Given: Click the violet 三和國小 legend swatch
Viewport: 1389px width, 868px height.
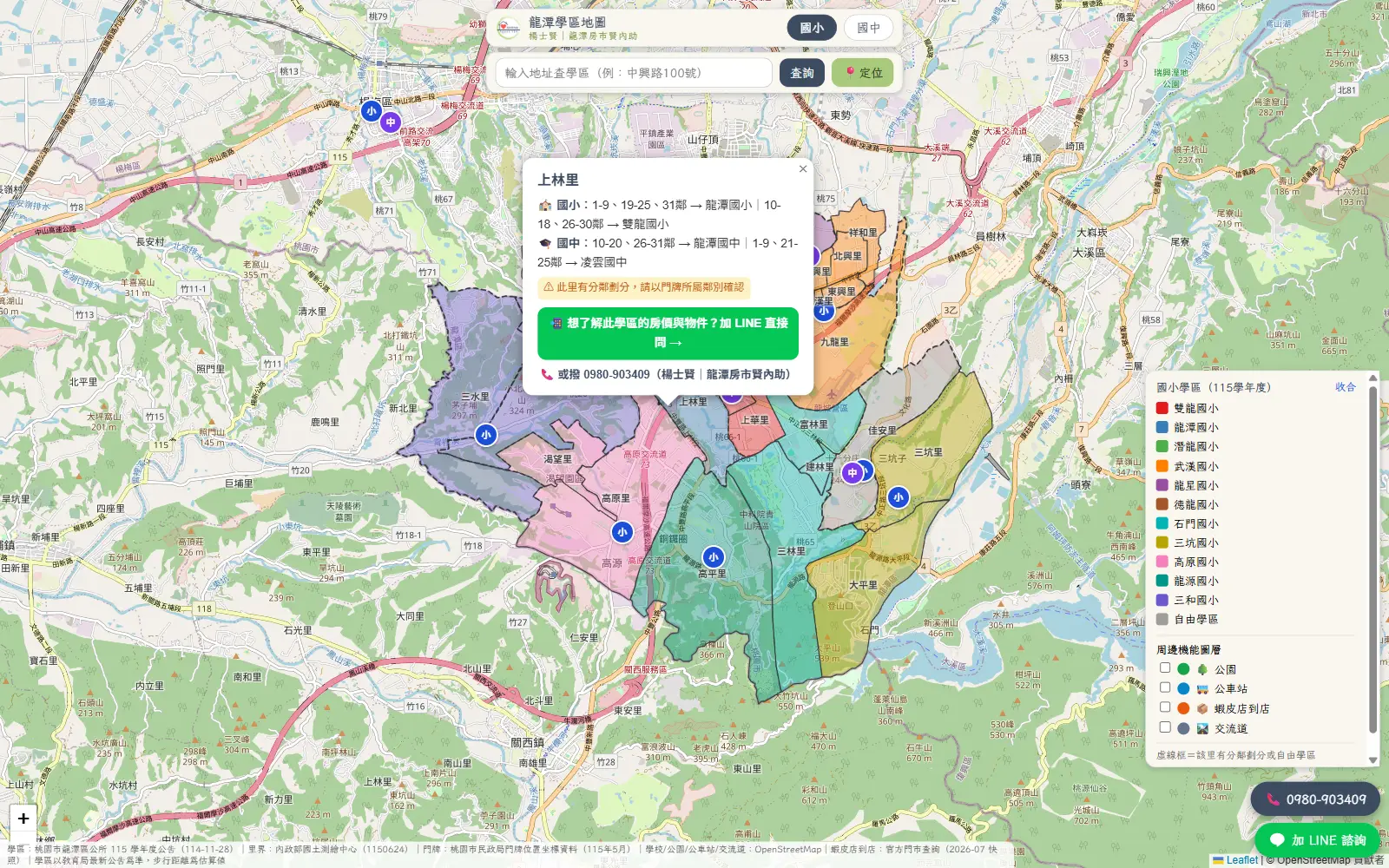Looking at the screenshot, I should point(1162,600).
